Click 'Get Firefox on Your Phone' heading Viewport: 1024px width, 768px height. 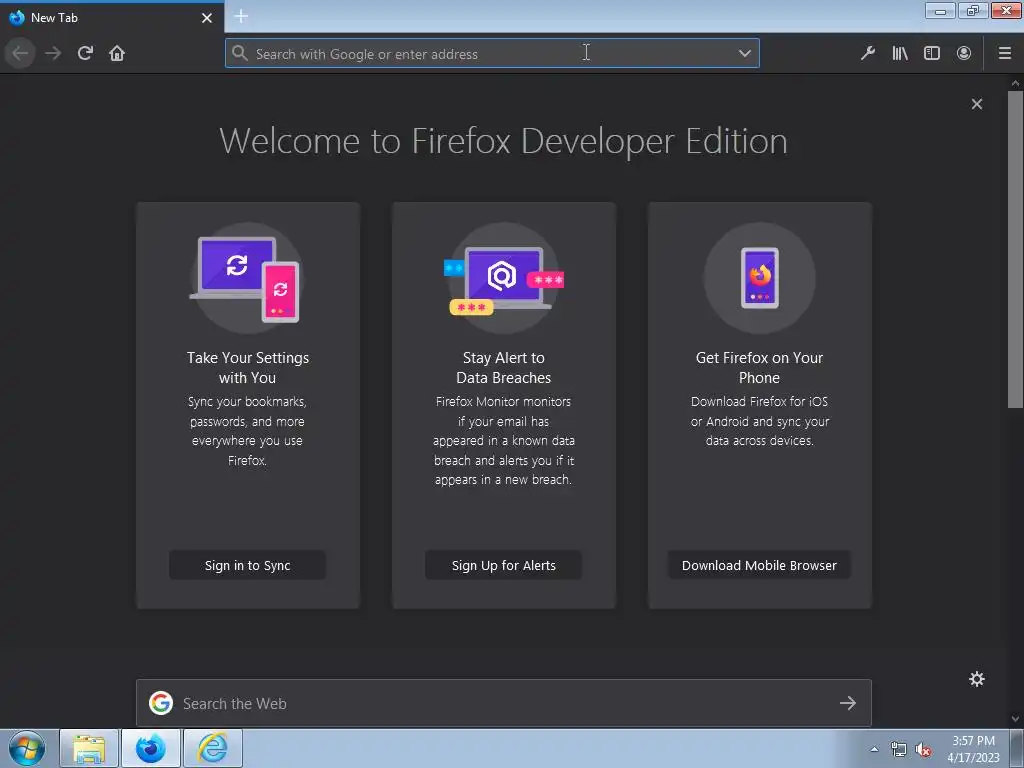760,368
